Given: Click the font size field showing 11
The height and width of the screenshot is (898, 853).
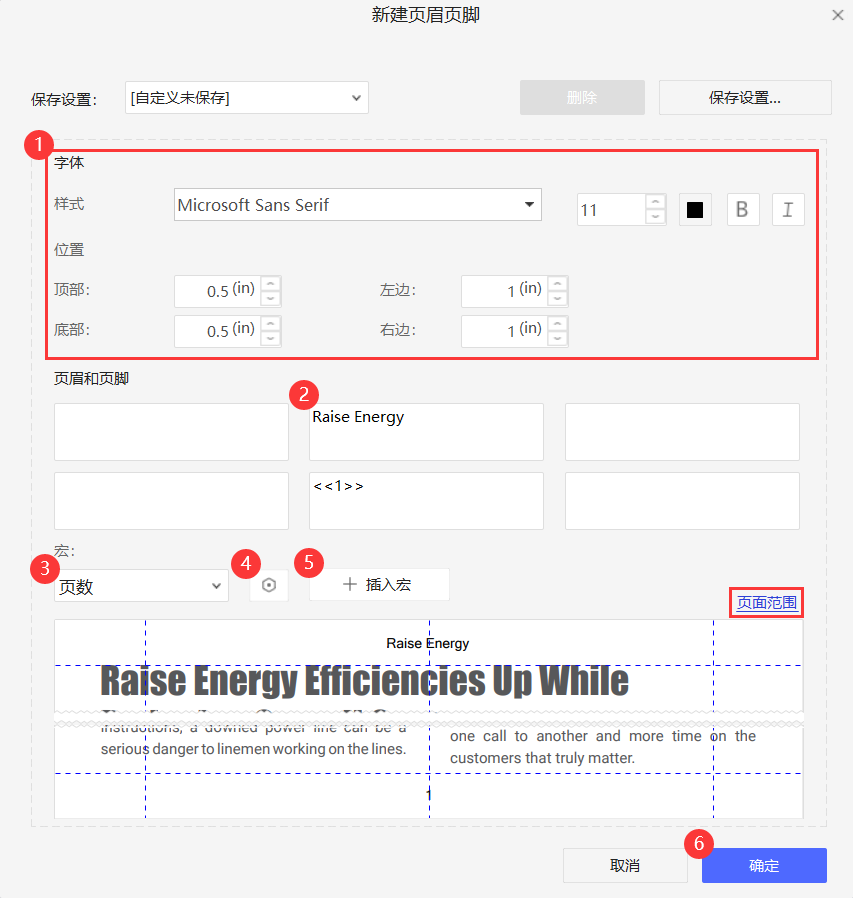Looking at the screenshot, I should [x=611, y=210].
